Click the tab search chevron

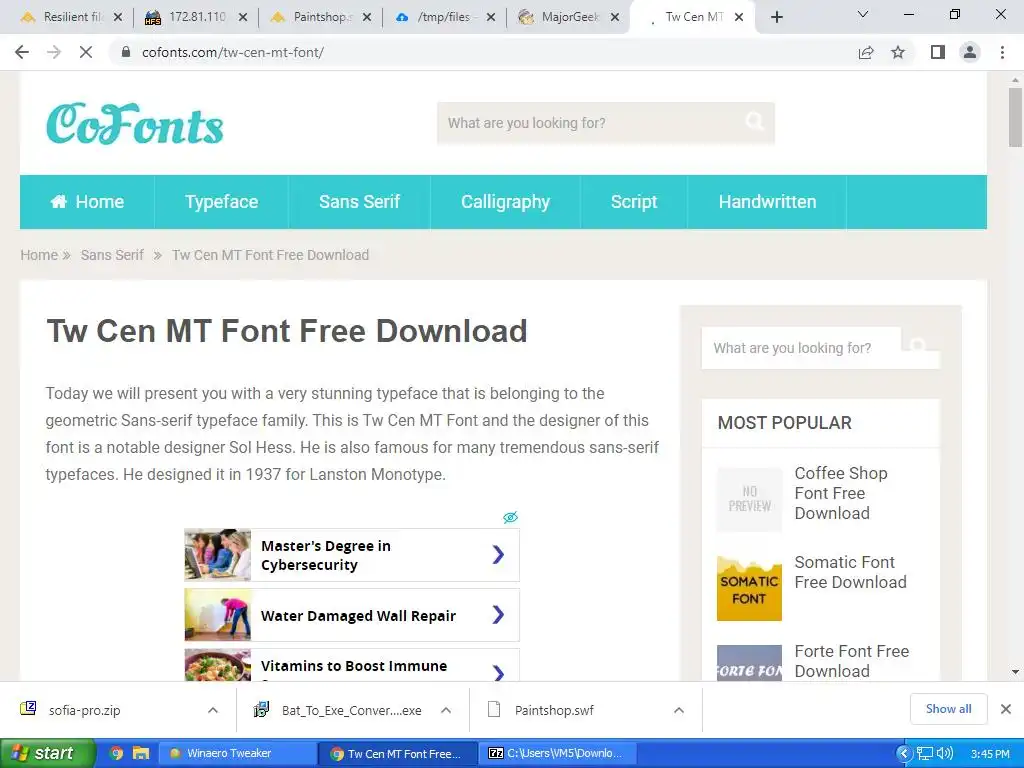(x=863, y=14)
